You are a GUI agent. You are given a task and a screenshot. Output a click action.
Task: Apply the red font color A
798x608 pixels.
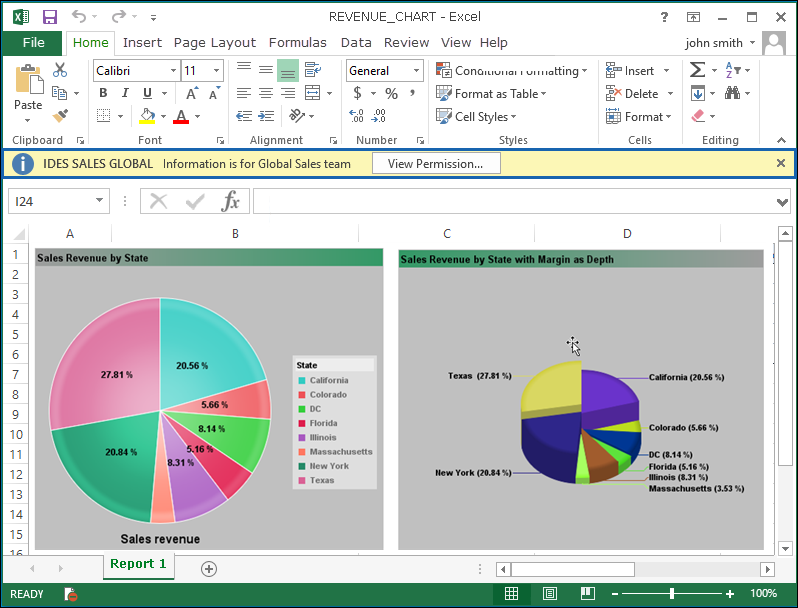(181, 117)
